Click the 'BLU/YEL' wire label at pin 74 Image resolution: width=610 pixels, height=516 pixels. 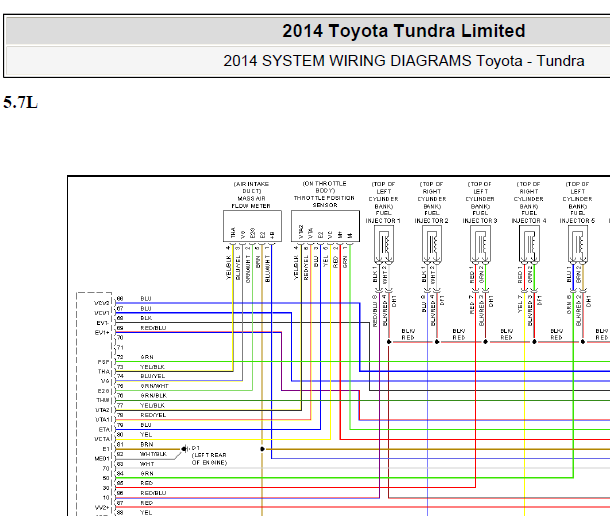(x=152, y=376)
